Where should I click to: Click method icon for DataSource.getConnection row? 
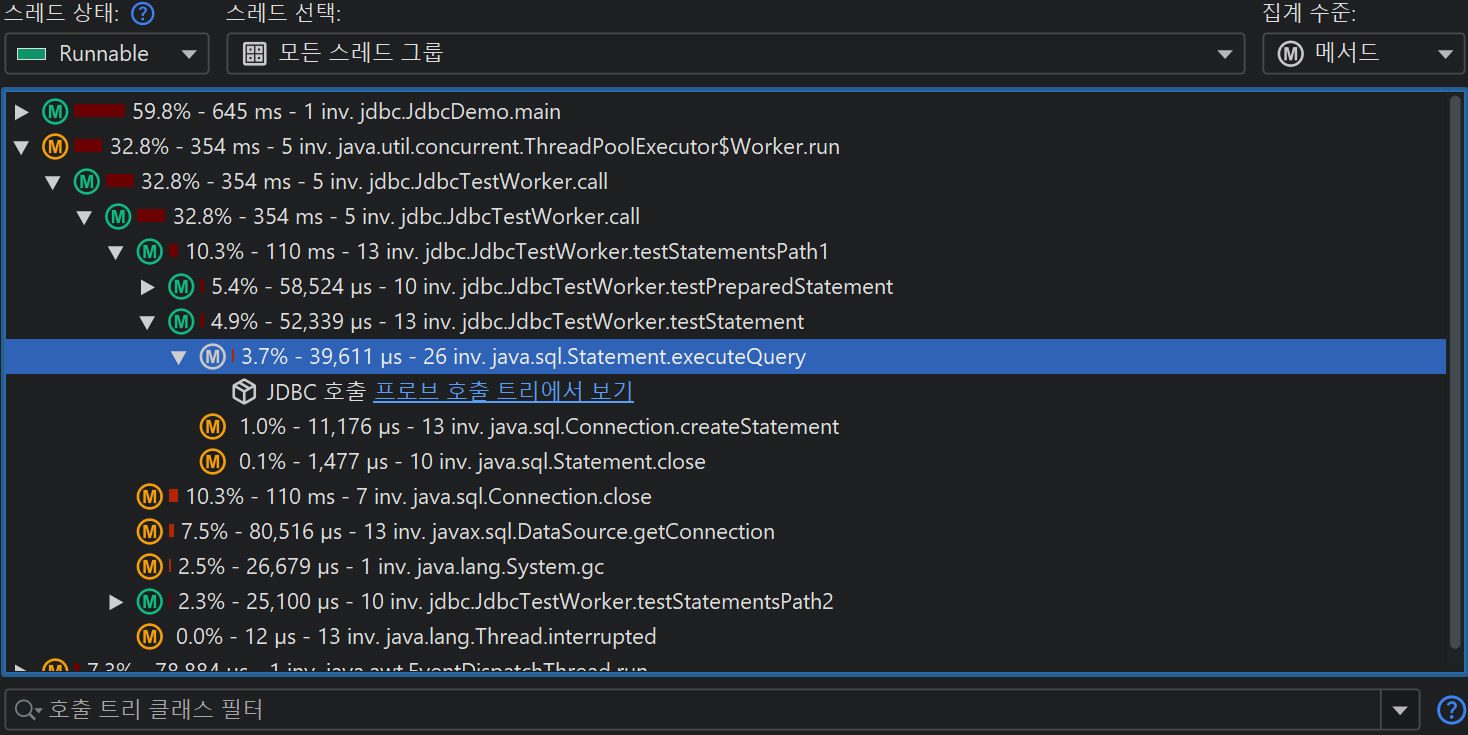[x=150, y=532]
